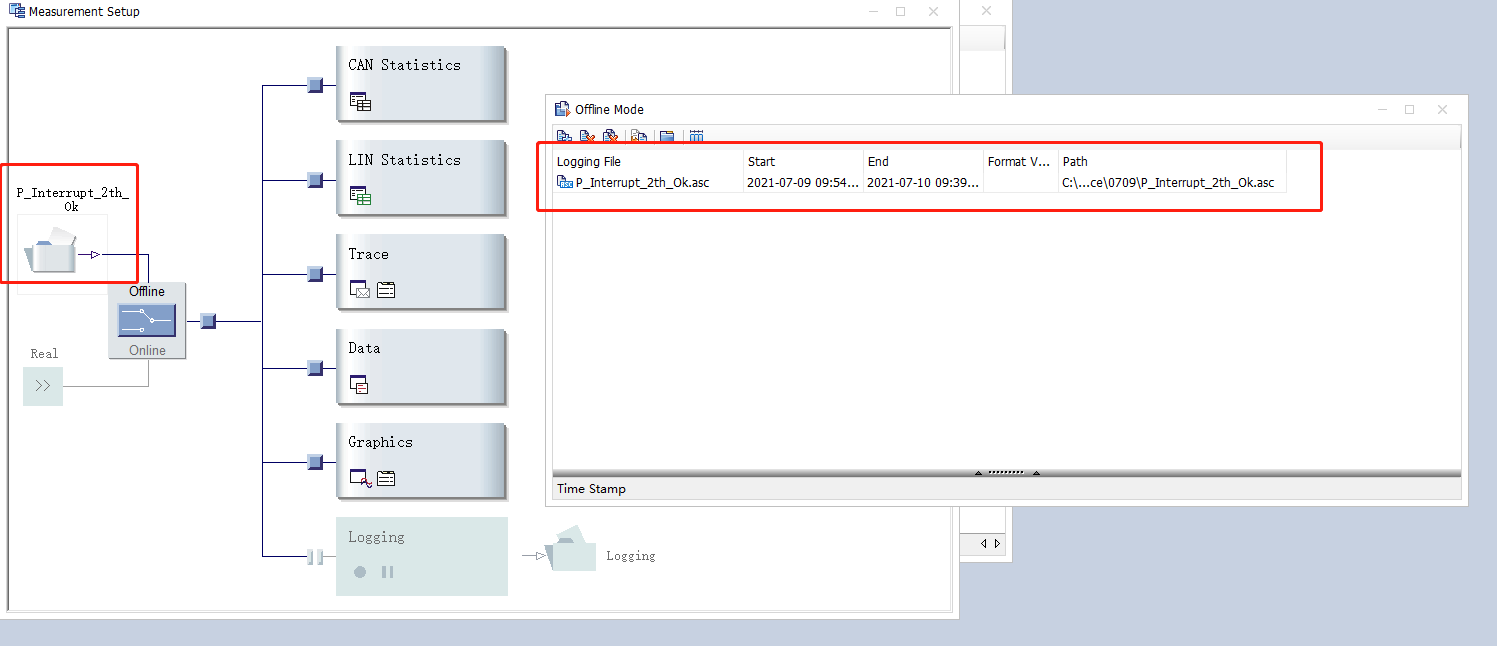
Task: Click the Offline label on mode switch
Action: pyautogui.click(x=147, y=292)
